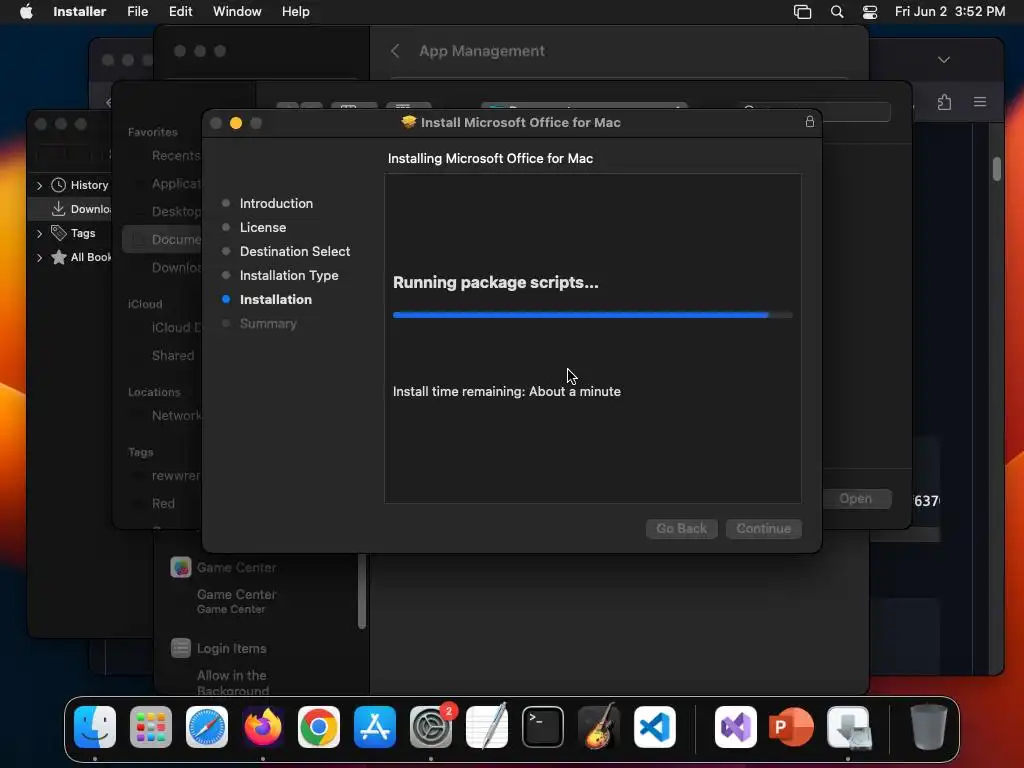
Task: Open TextEdit from the Dock
Action: coord(487,727)
